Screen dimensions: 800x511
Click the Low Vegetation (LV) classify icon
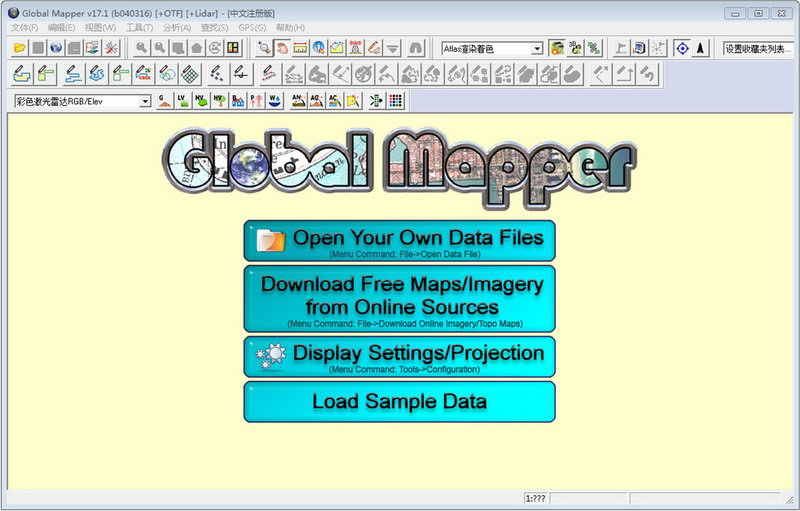click(x=182, y=101)
